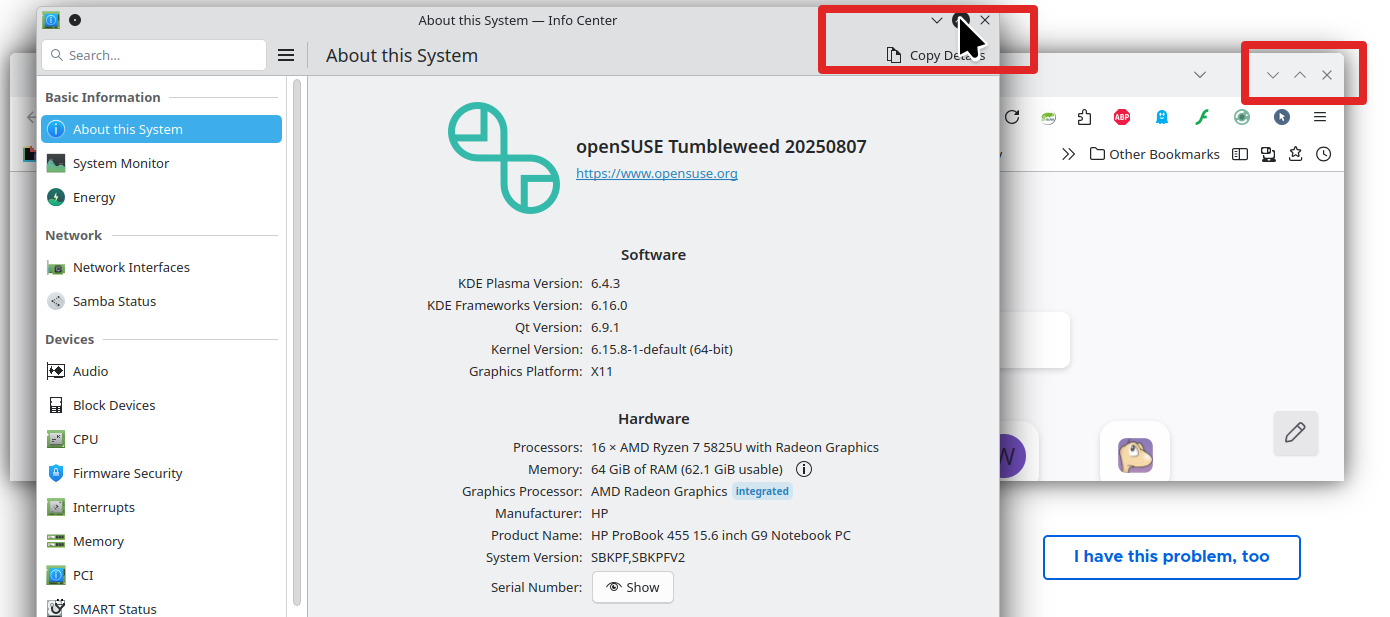Open browser History clock icon

(1324, 154)
